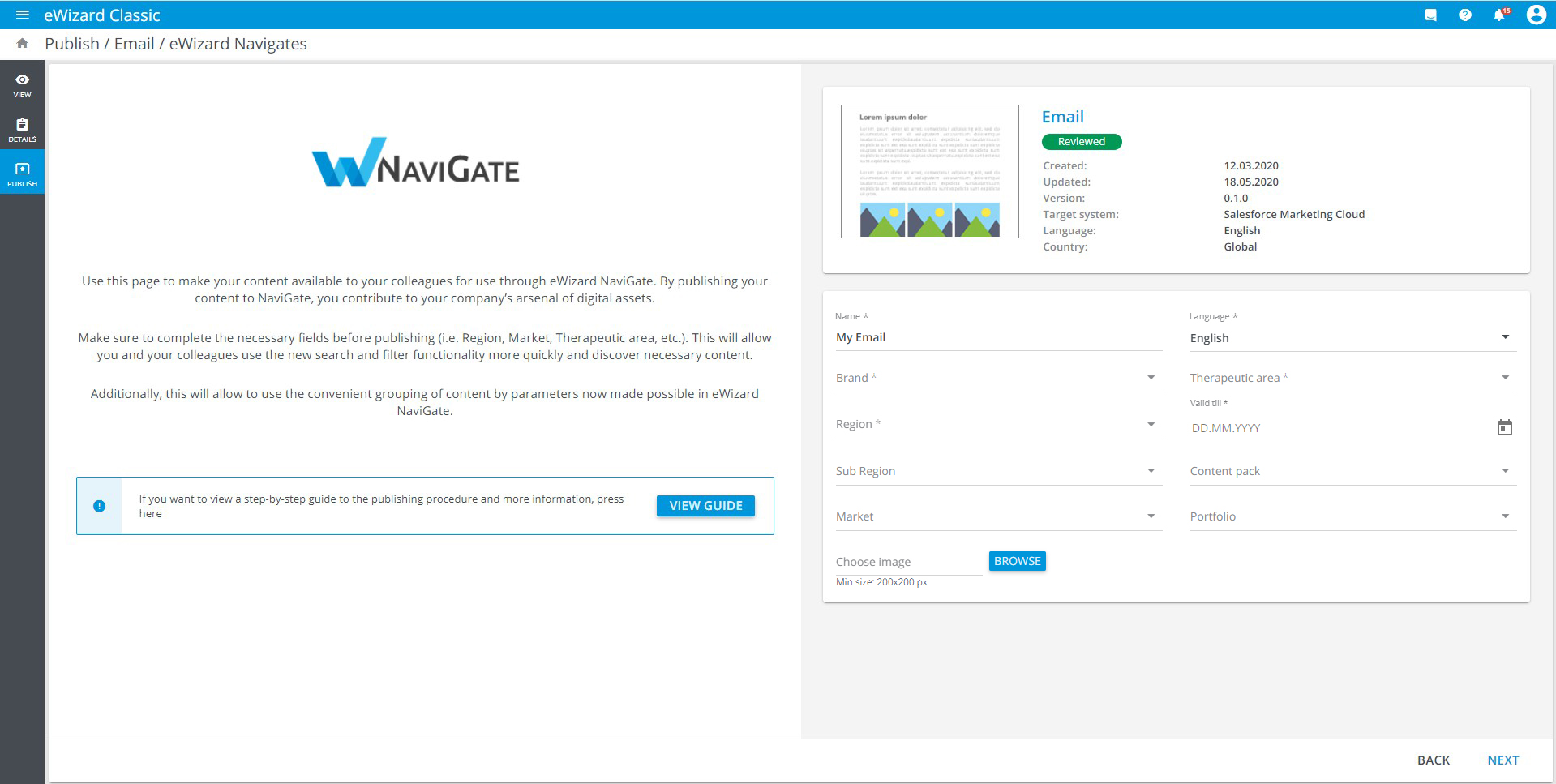Viewport: 1556px width, 784px height.
Task: Click the help question mark icon
Action: (1464, 15)
